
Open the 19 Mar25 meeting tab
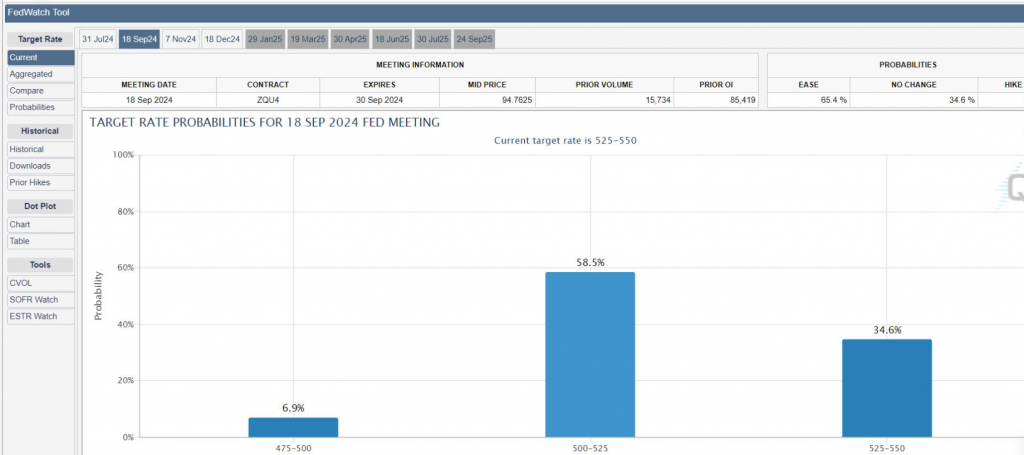(x=307, y=39)
